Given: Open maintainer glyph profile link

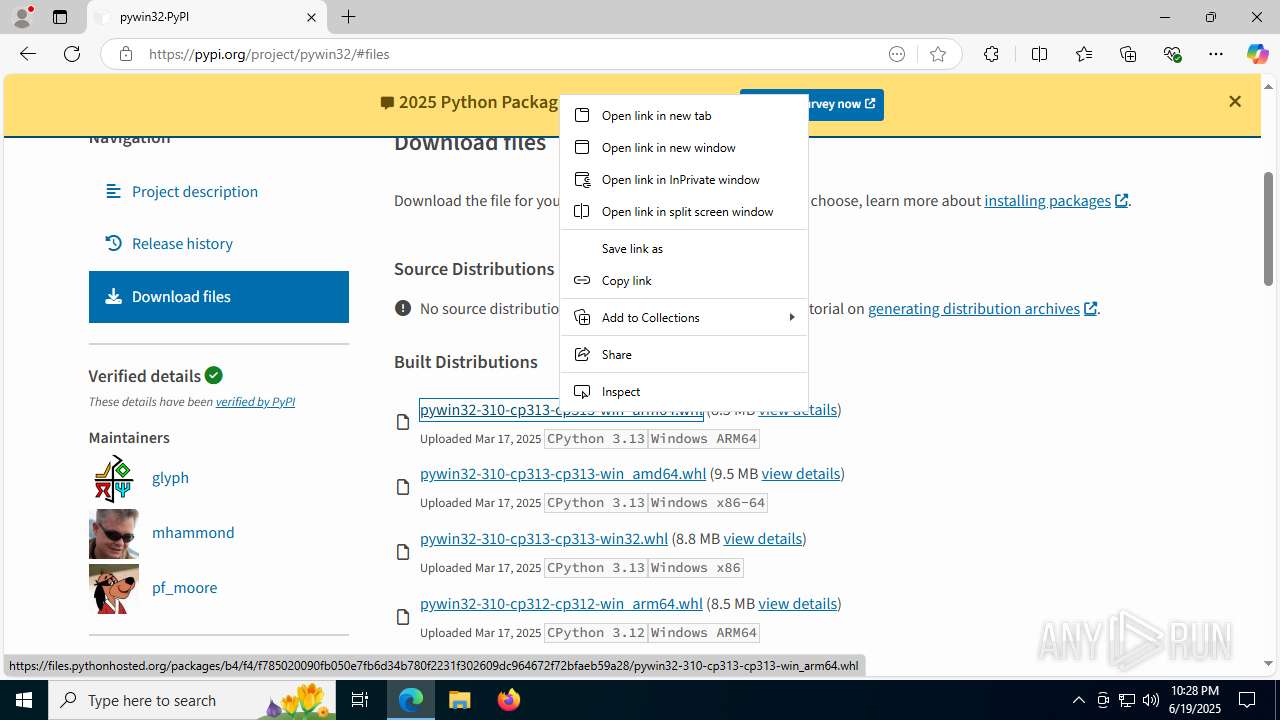Looking at the screenshot, I should 170,477.
